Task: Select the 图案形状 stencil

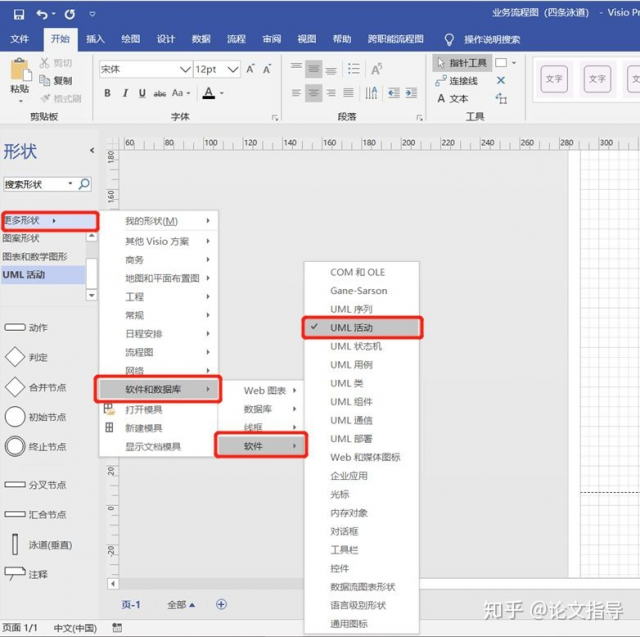Action: coord(21,238)
